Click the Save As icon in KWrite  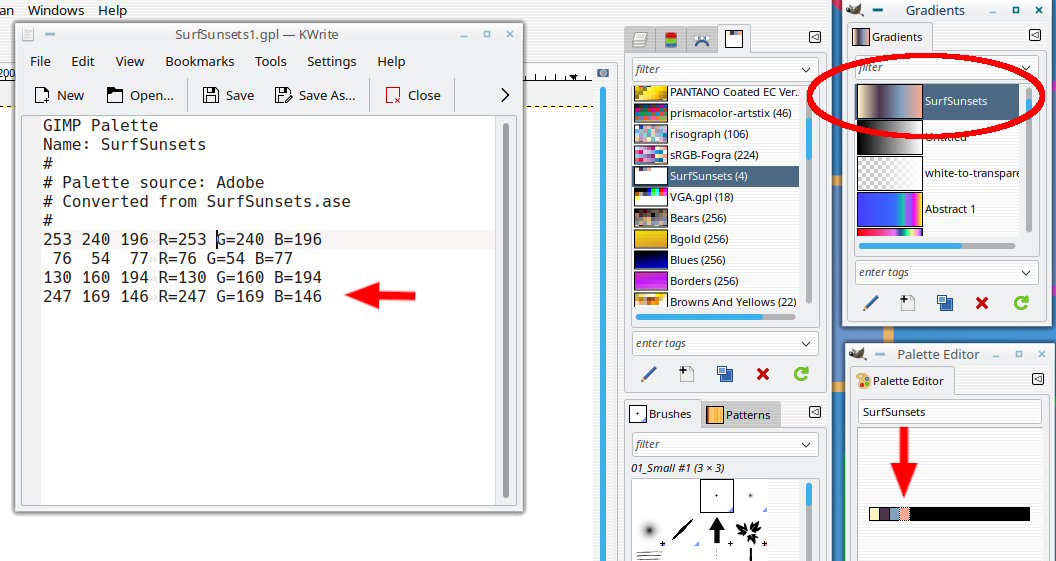point(284,95)
